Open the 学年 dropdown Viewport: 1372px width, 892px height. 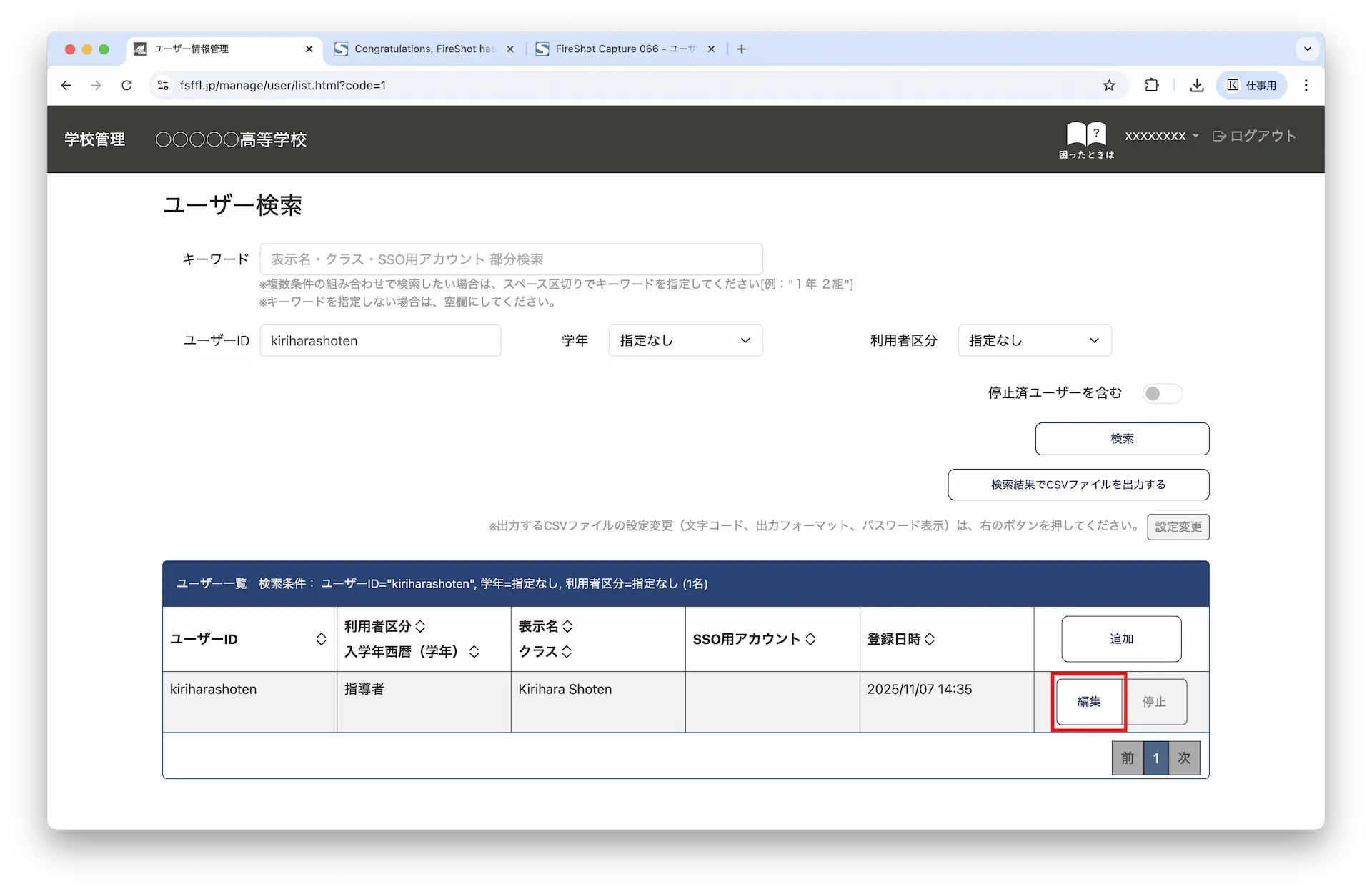point(685,341)
